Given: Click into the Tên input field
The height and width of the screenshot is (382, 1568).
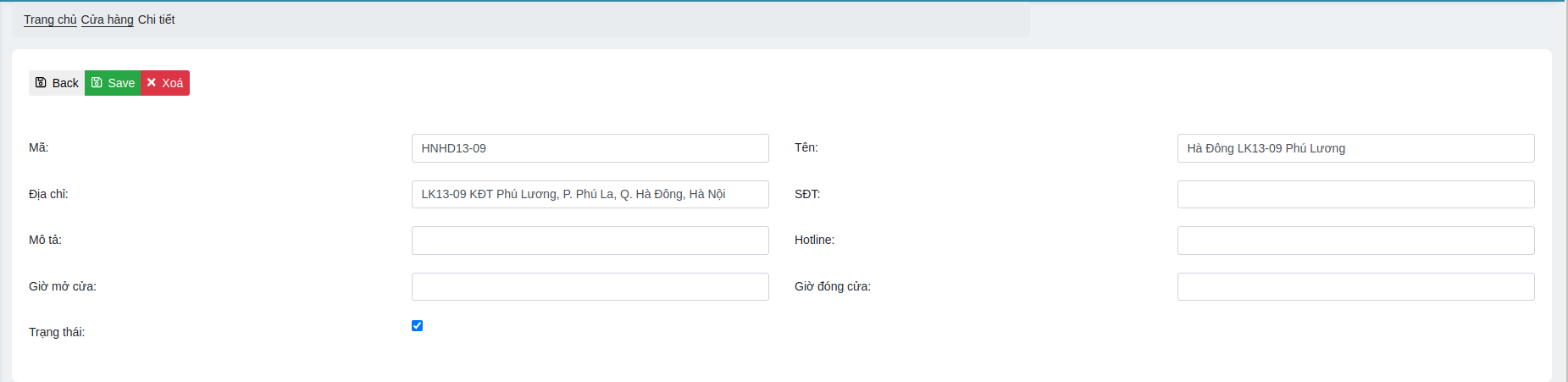Looking at the screenshot, I should (1355, 148).
